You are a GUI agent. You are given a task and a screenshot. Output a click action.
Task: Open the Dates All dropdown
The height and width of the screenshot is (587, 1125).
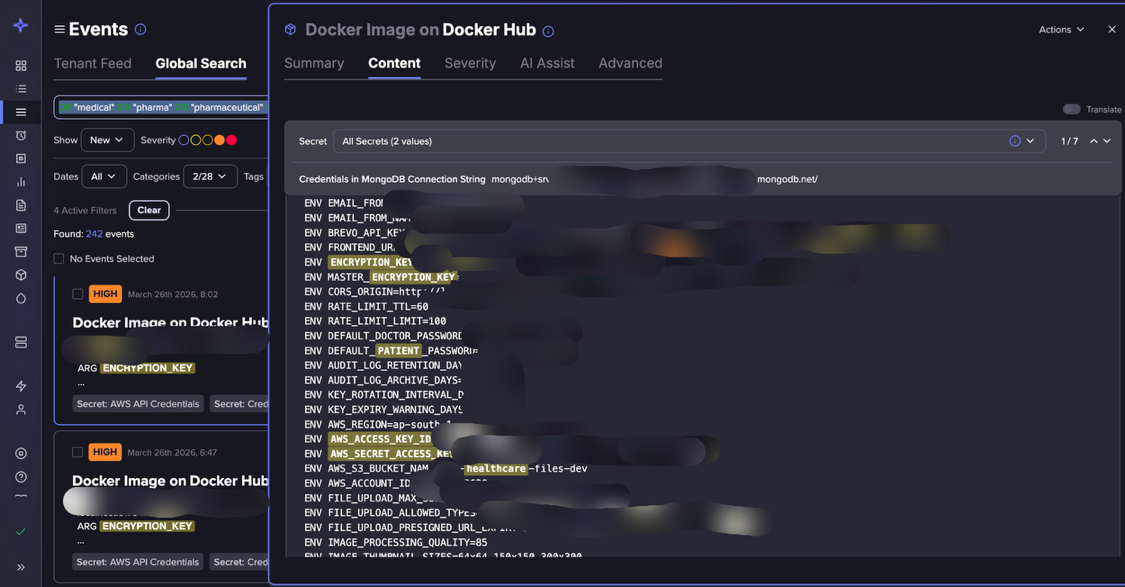[104, 177]
